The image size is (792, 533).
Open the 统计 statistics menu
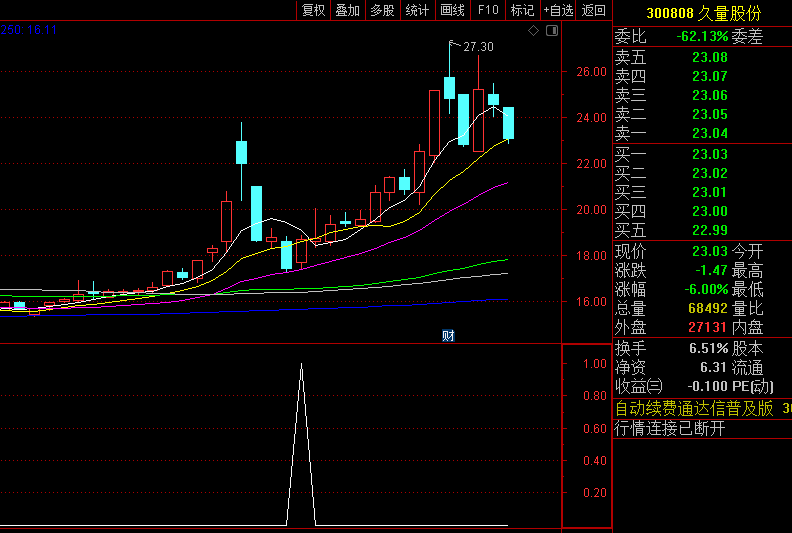pyautogui.click(x=417, y=10)
